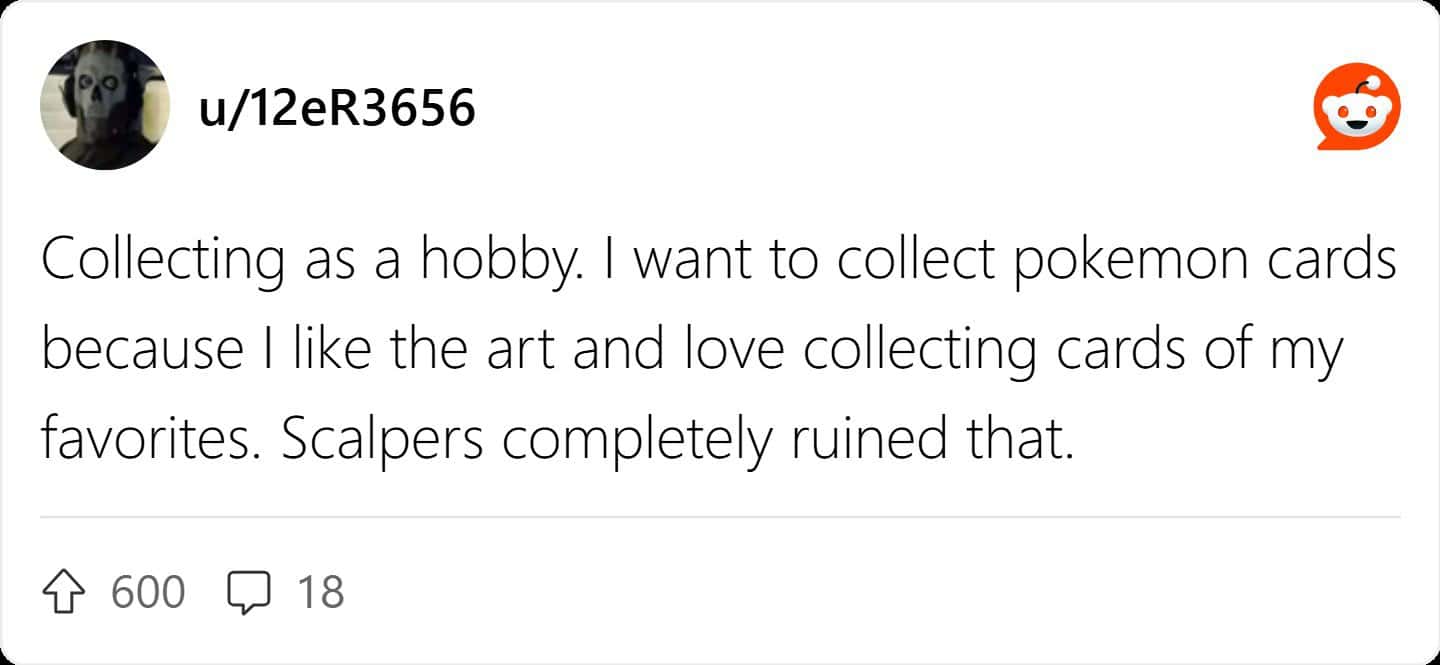1440x665 pixels.
Task: Click the Reddit Snoo logo icon
Action: [1356, 107]
